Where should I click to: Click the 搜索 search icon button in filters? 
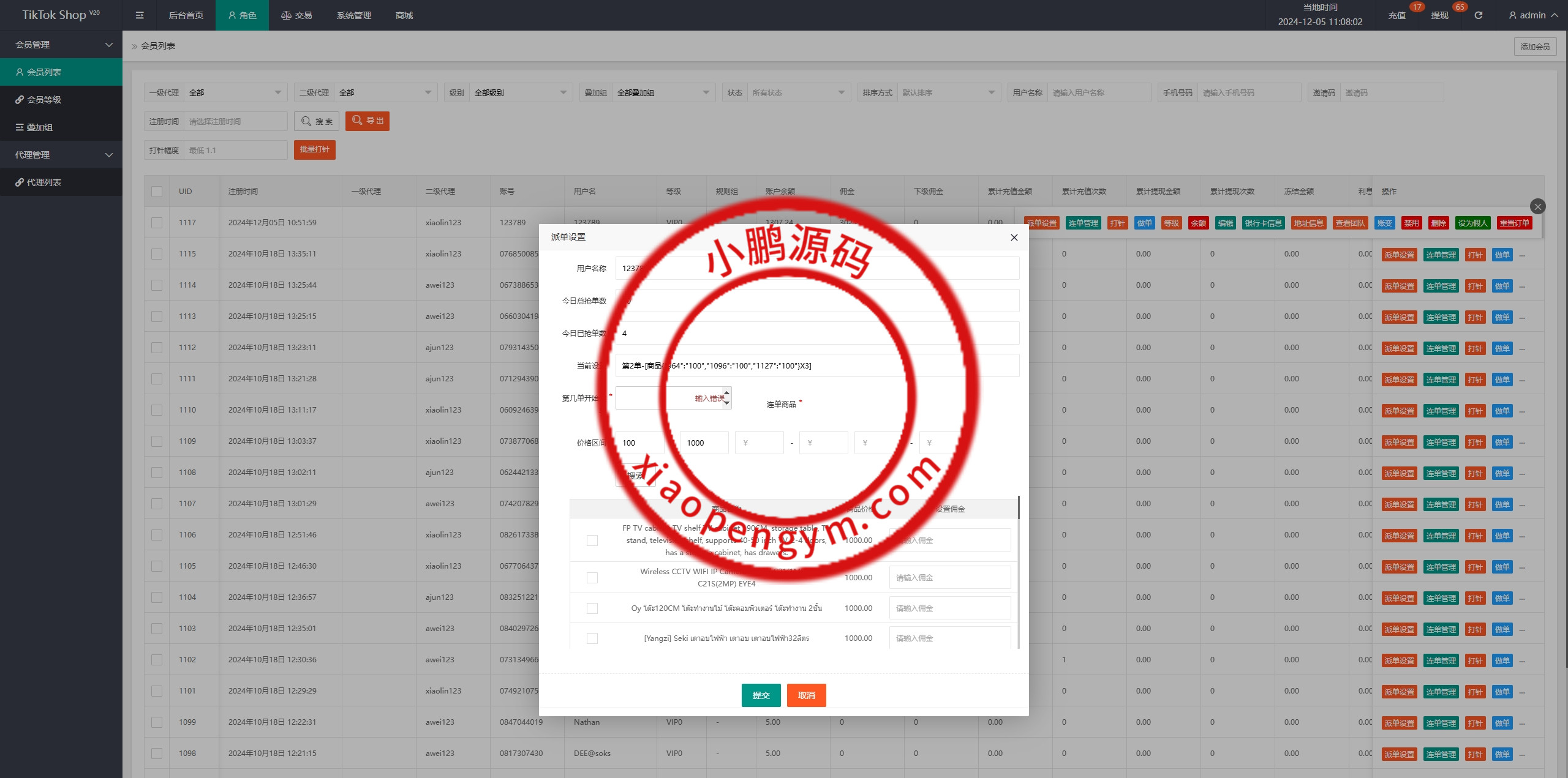click(x=316, y=121)
